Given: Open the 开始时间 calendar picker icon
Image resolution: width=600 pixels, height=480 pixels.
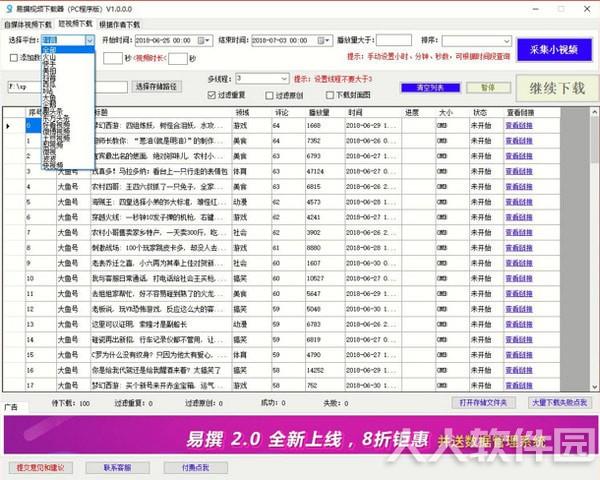Looking at the screenshot, I should click(x=203, y=40).
